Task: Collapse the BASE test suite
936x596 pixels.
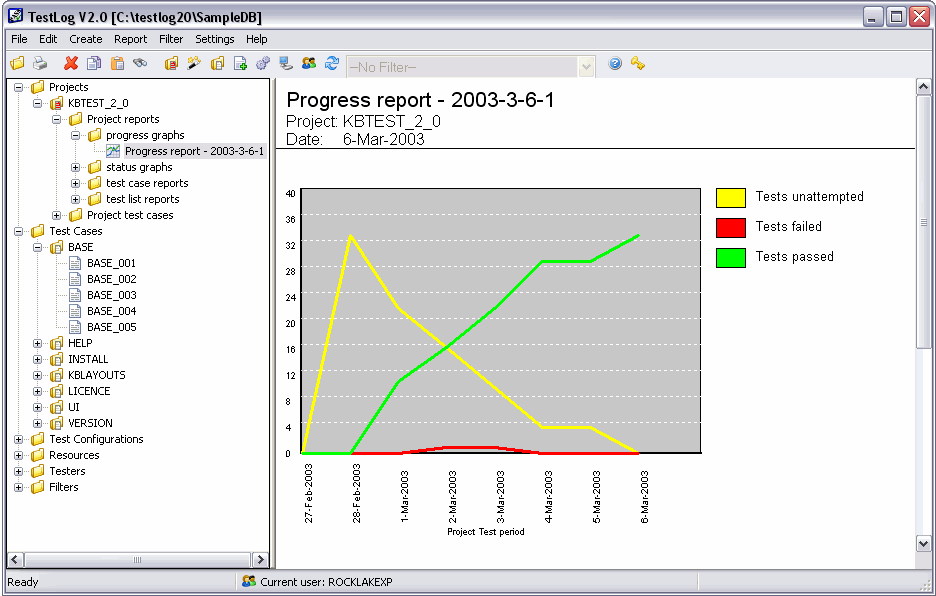Action: coord(38,247)
